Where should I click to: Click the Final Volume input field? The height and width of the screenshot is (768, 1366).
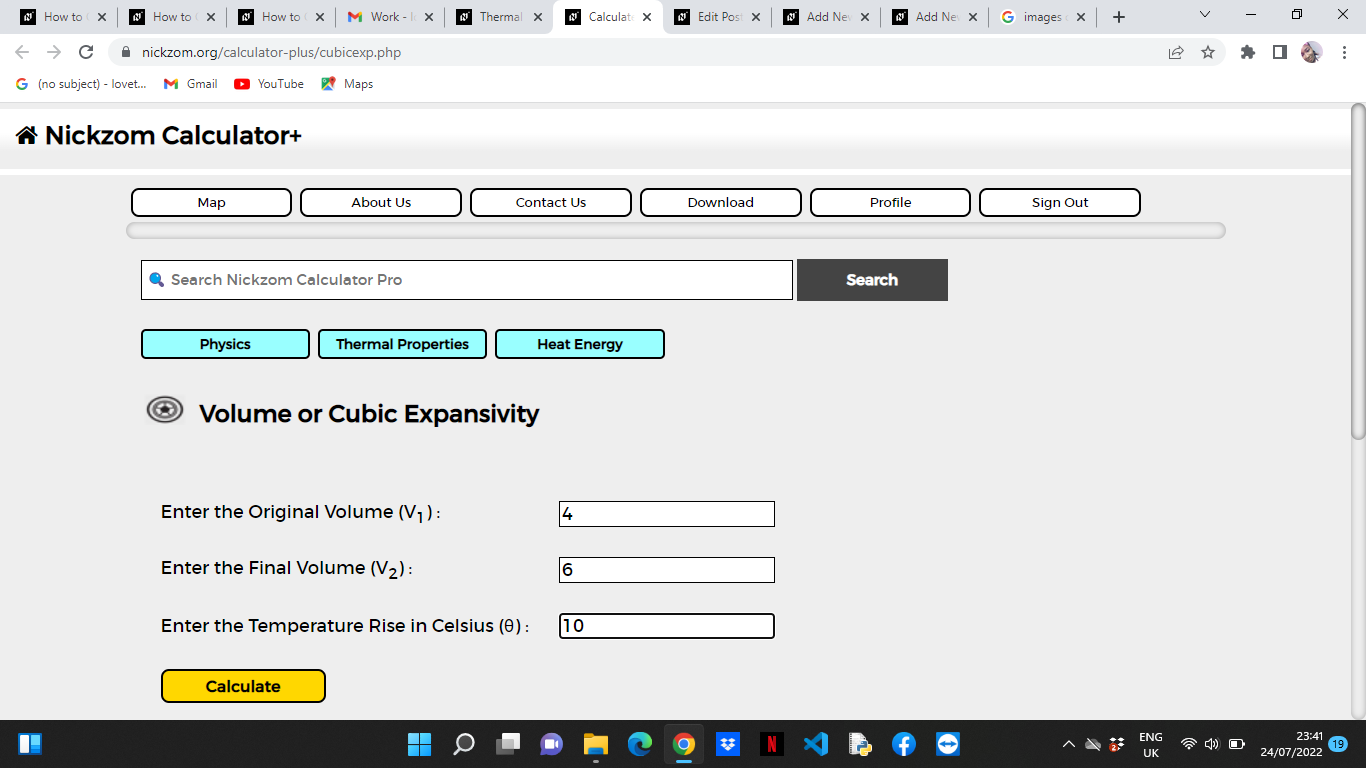coord(667,570)
